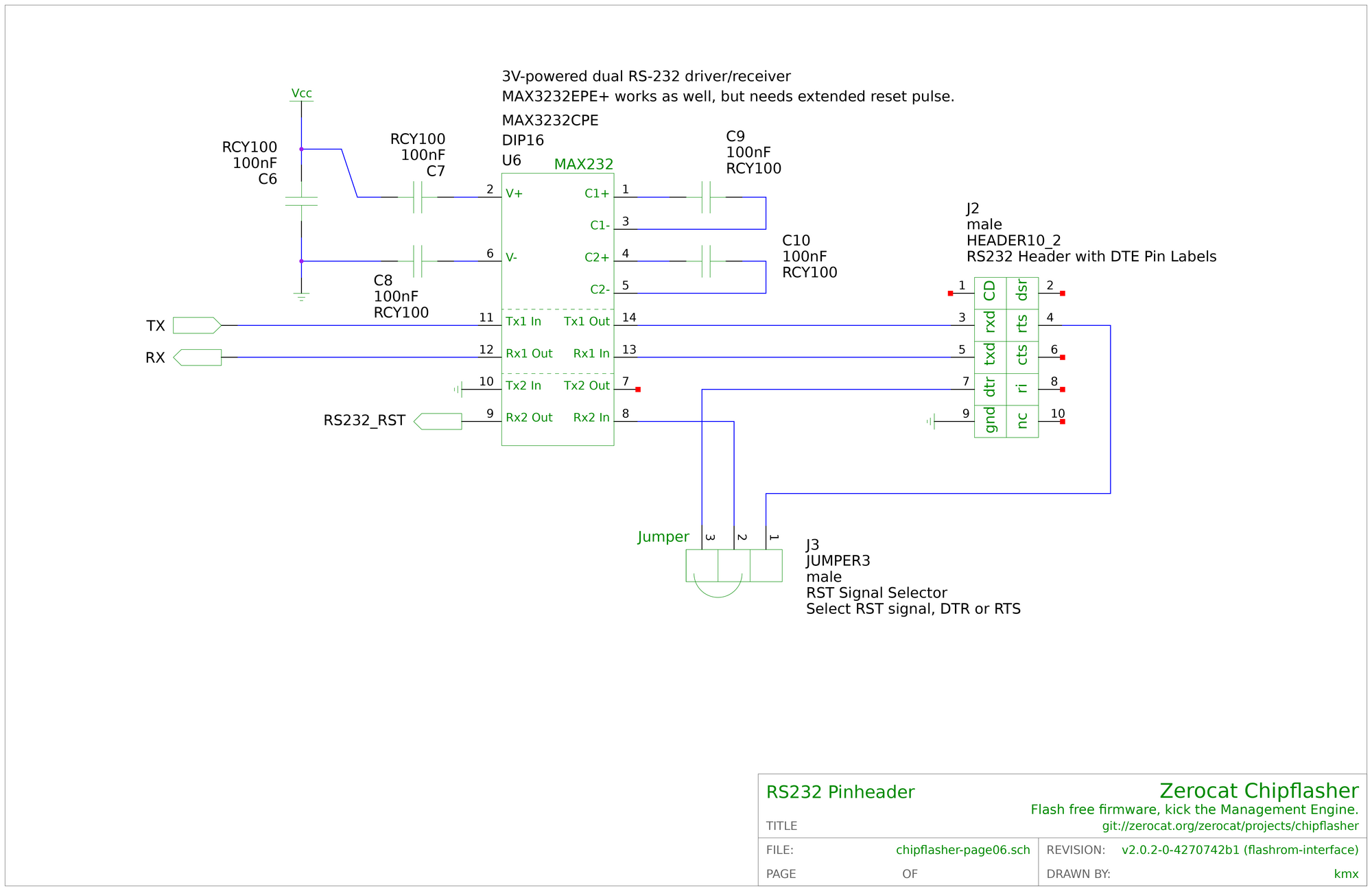Click the C2- pin label
Image resolution: width=1372 pixels, height=891 pixels.
click(600, 289)
